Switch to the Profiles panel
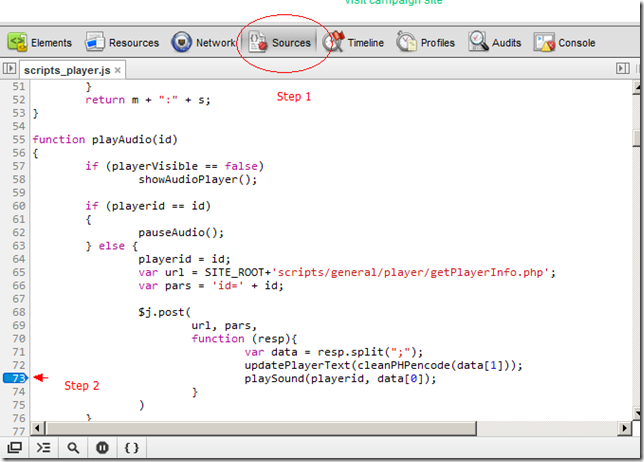The image size is (644, 462). (426, 42)
